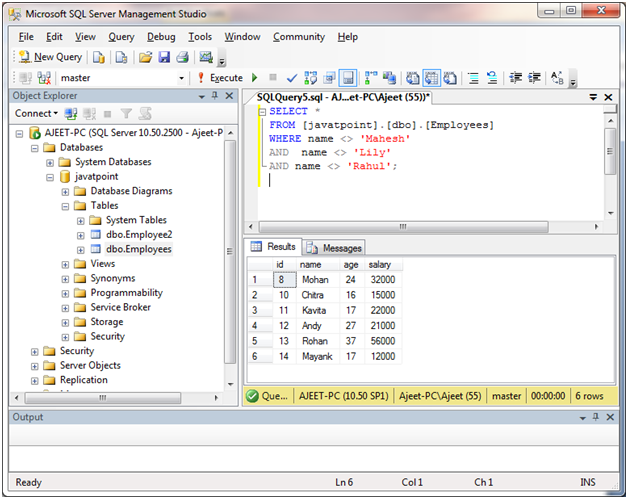Toggle the highlighted Query Options icon
Viewport: 628px width, 499px height.
pos(348,78)
